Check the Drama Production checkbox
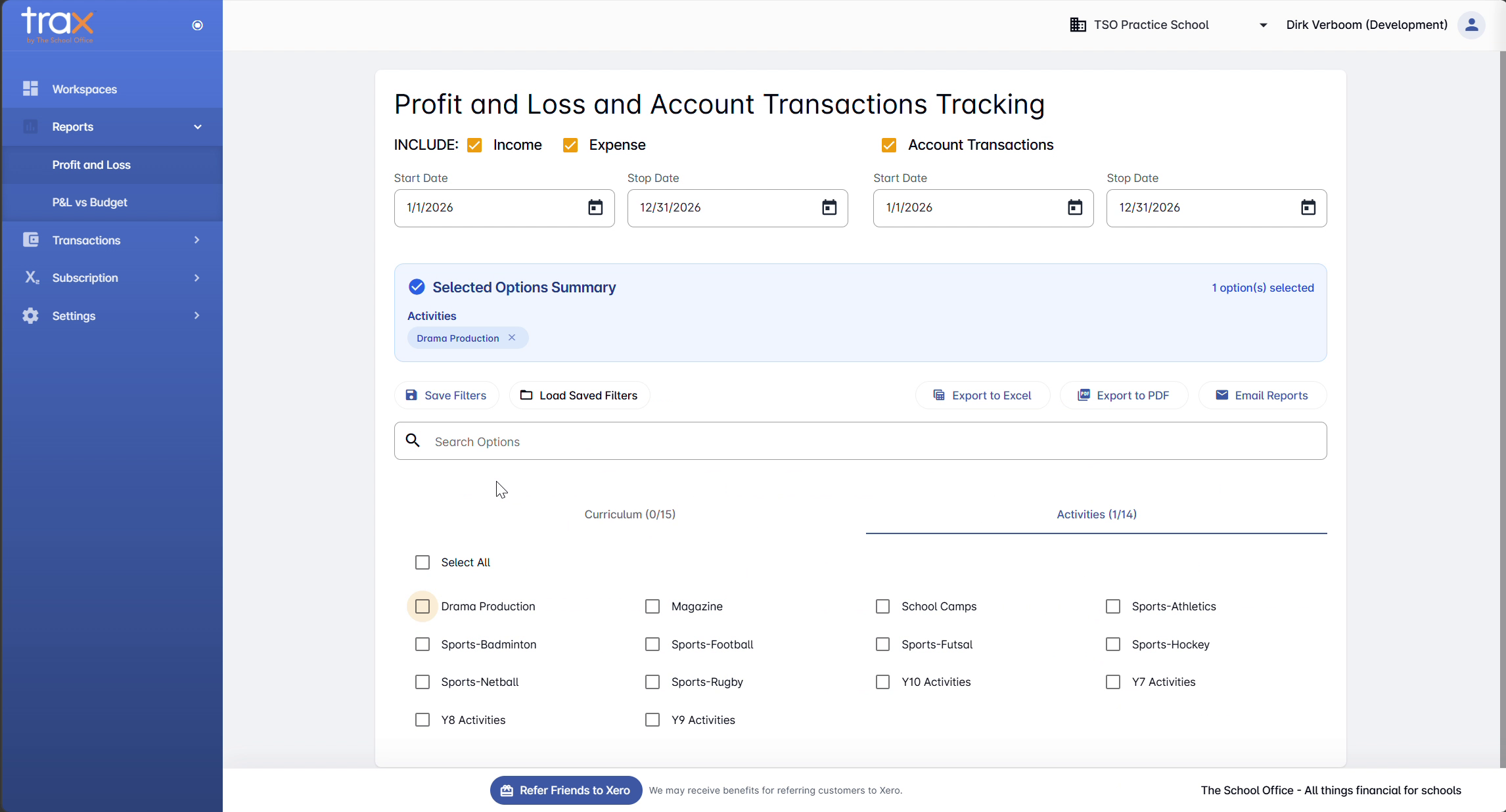The width and height of the screenshot is (1506, 812). pyautogui.click(x=422, y=606)
